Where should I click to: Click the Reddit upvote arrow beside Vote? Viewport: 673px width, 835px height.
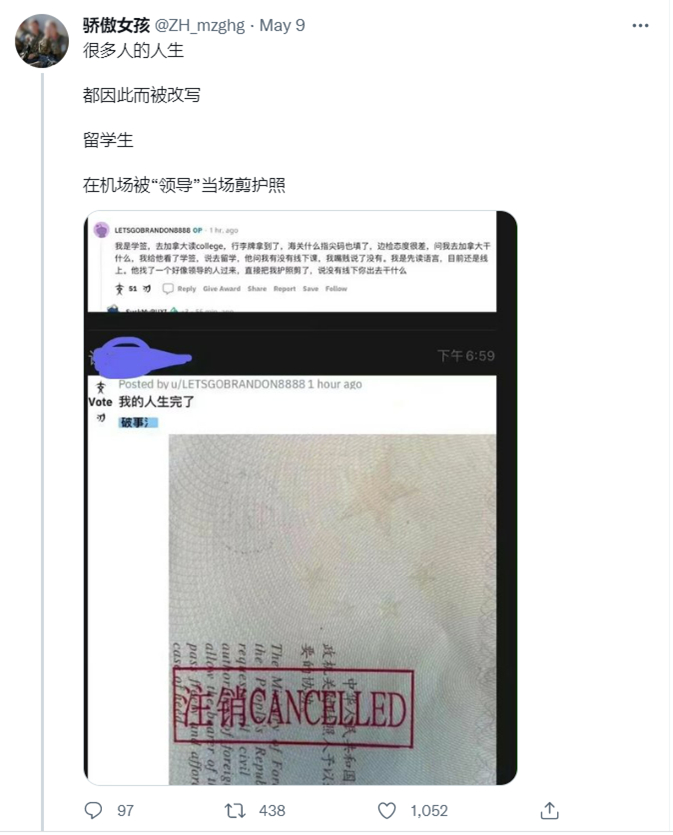tap(100, 387)
